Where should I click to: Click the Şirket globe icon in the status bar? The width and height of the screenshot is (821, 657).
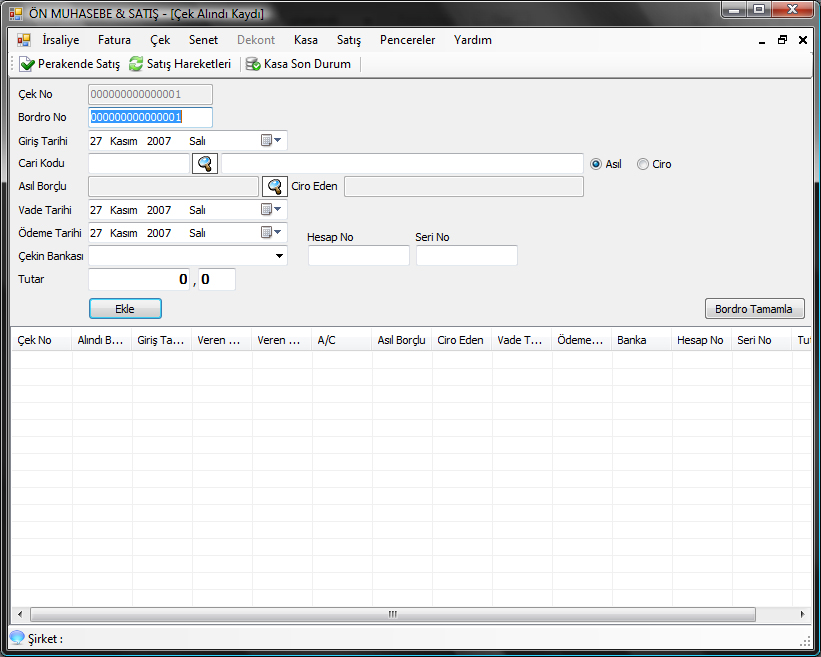(17, 638)
